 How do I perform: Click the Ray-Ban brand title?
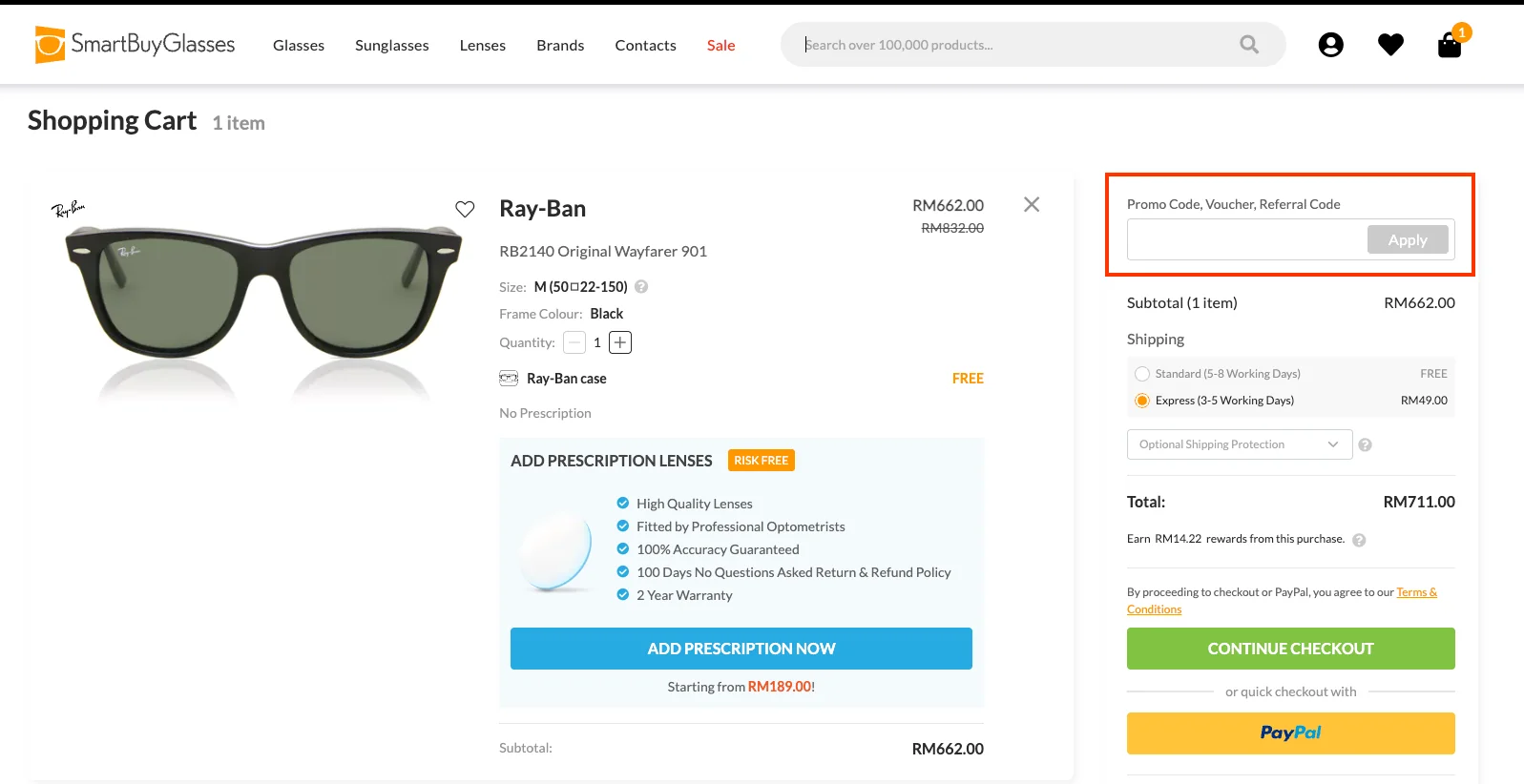[x=543, y=209]
